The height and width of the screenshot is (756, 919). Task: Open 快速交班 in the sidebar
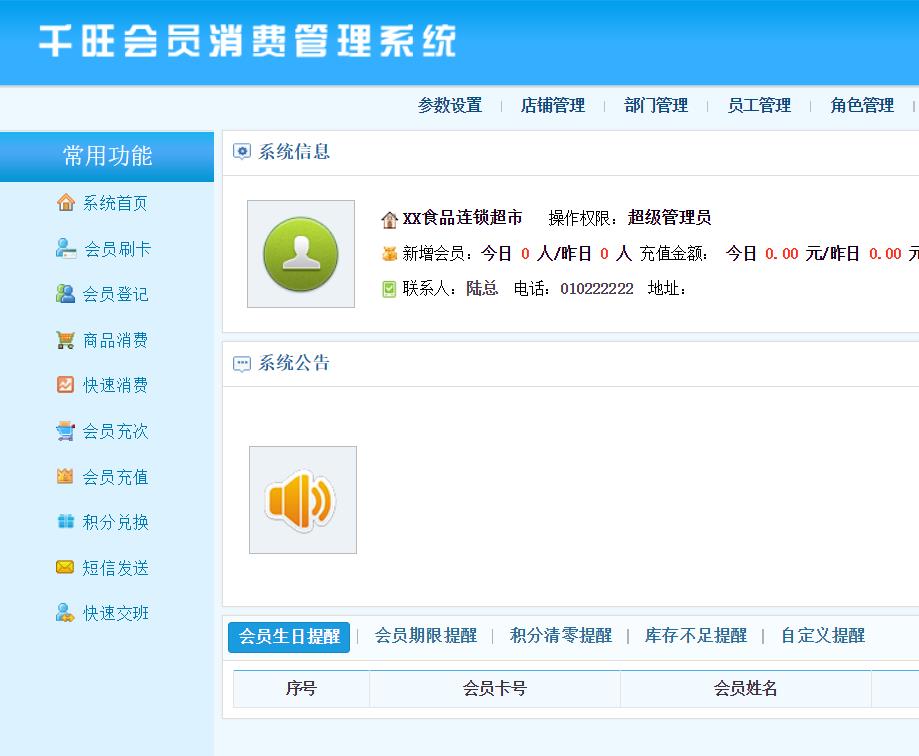[115, 614]
